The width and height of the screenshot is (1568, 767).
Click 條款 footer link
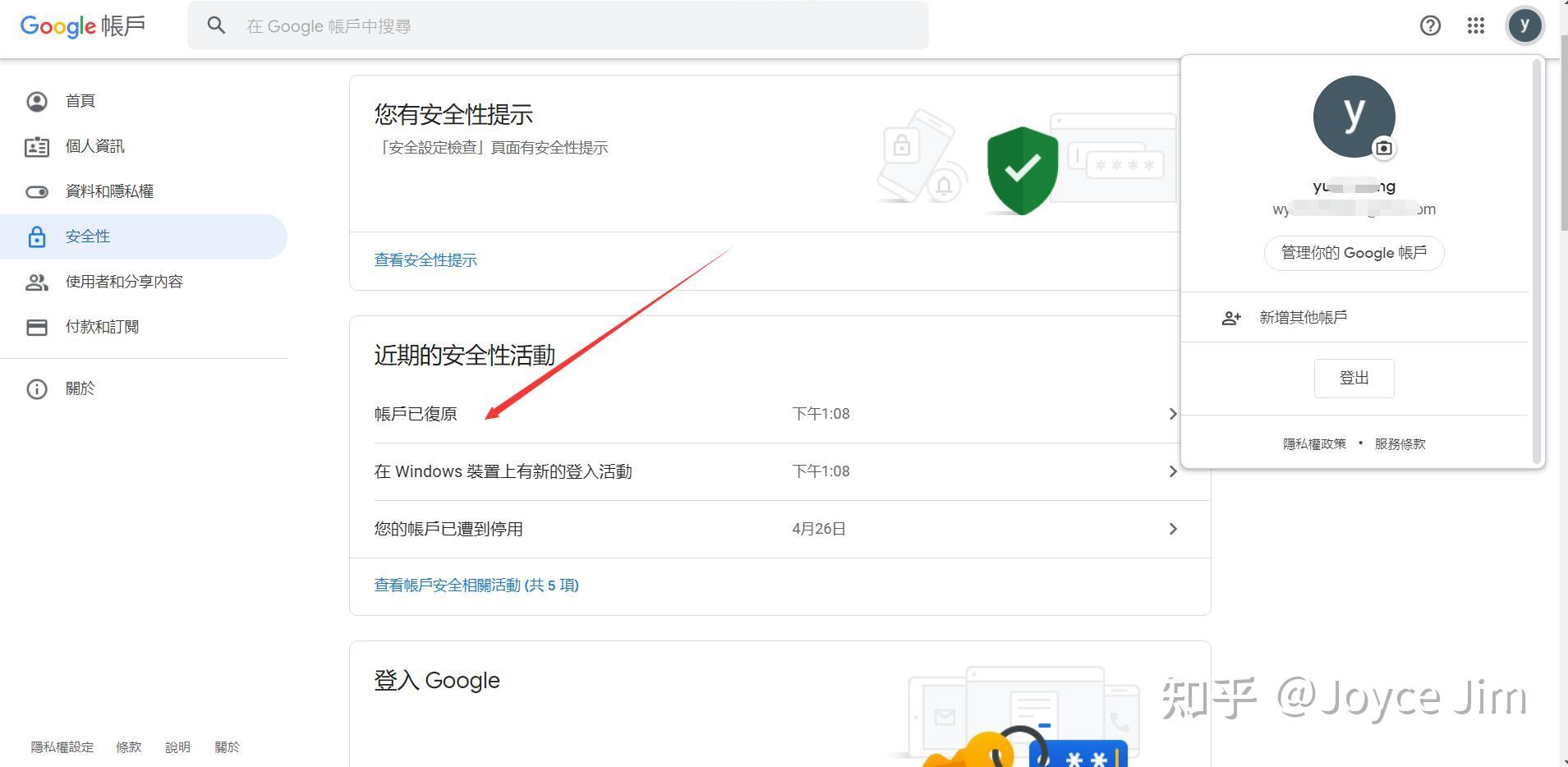[x=129, y=747]
